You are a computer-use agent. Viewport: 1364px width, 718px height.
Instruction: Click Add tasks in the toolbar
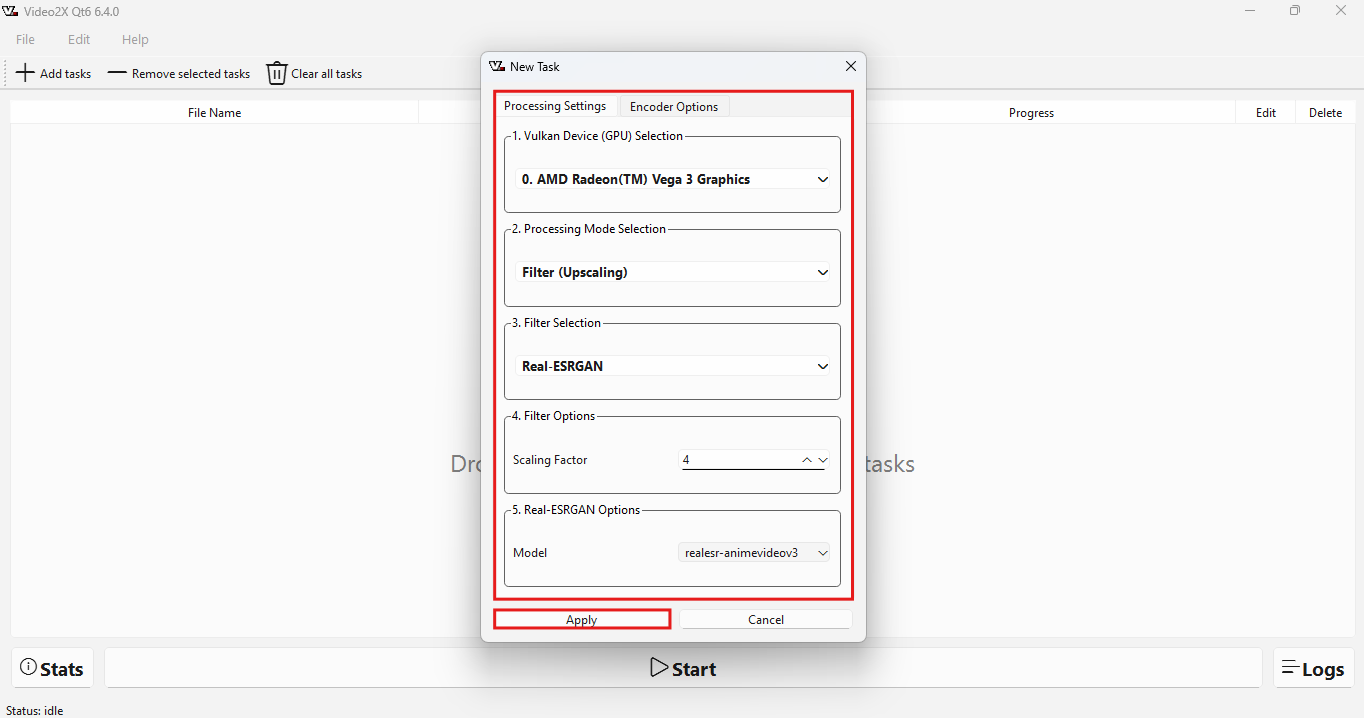pyautogui.click(x=54, y=73)
